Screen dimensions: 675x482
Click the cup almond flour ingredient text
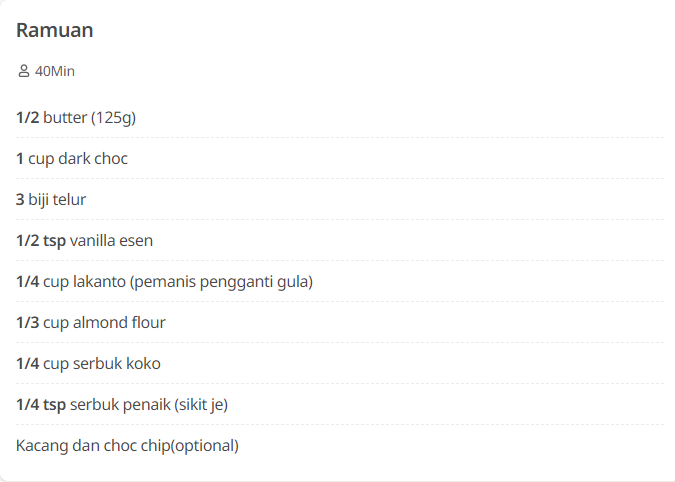point(97,323)
